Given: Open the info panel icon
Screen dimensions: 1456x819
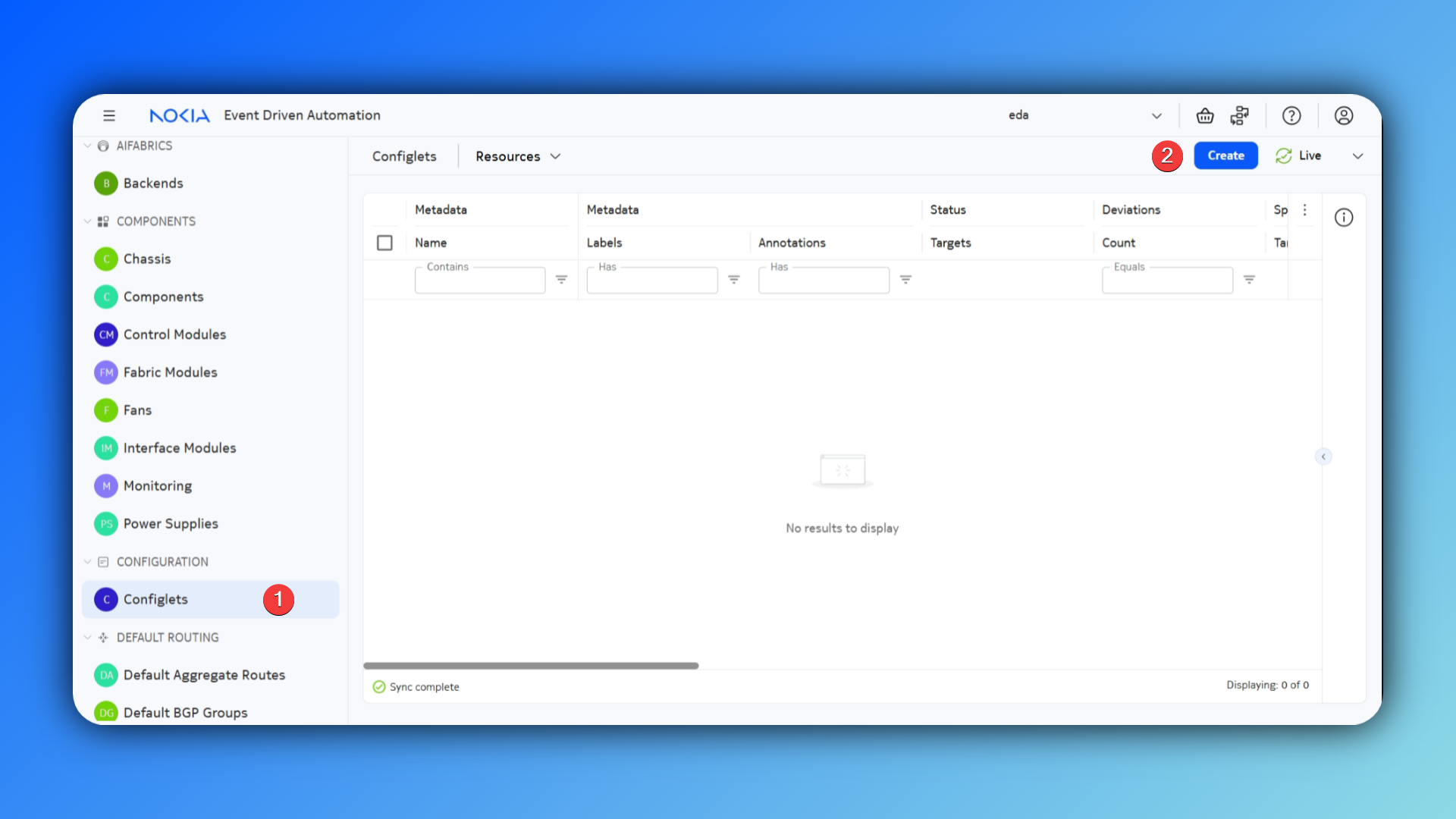Looking at the screenshot, I should pyautogui.click(x=1344, y=218).
